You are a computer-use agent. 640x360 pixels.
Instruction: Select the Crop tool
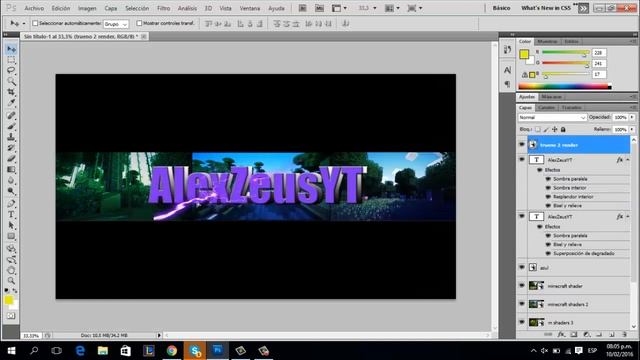point(11,92)
